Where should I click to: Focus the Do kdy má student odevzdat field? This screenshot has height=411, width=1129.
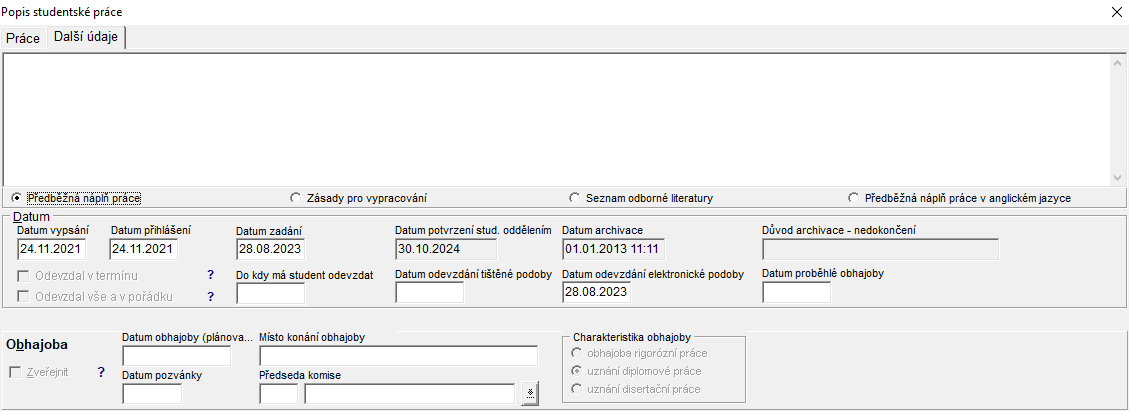270,293
